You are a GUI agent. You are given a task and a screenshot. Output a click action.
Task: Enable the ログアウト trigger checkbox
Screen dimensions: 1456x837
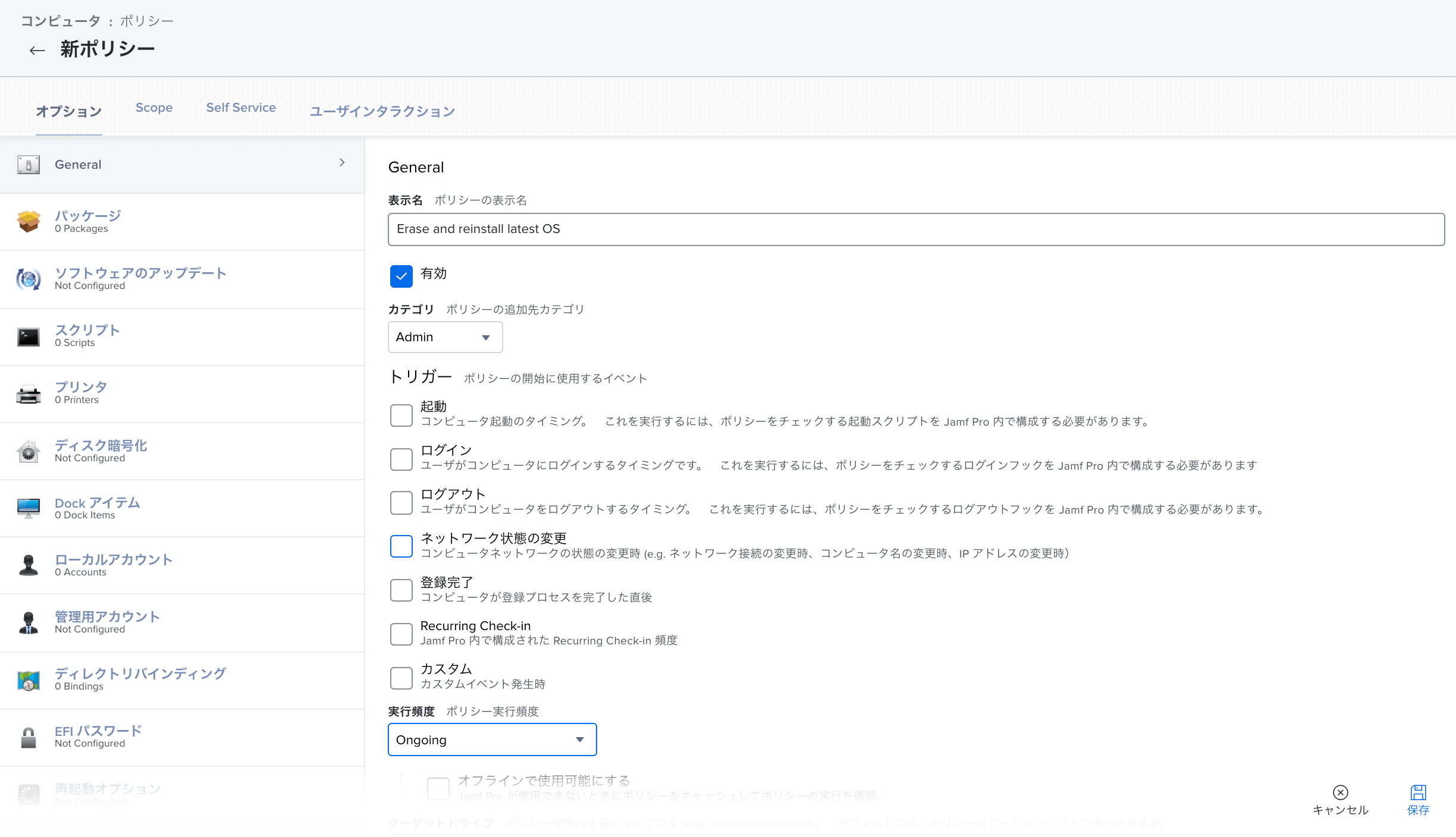coord(401,502)
